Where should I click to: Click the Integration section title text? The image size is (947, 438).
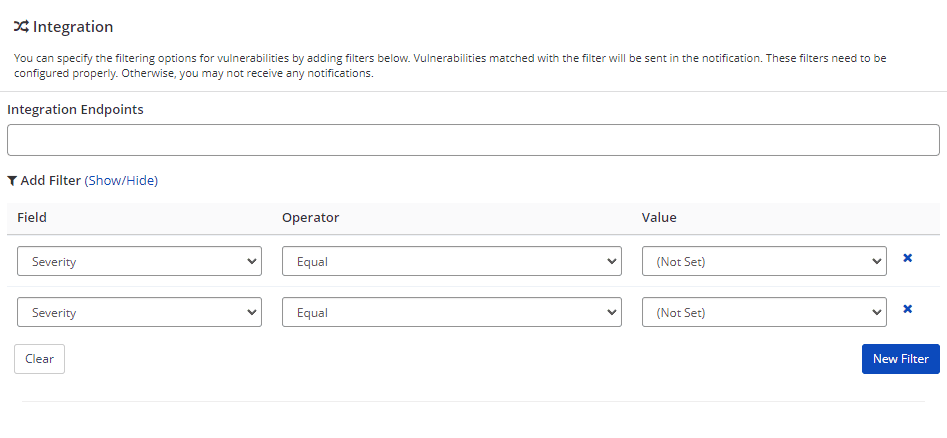pos(73,27)
